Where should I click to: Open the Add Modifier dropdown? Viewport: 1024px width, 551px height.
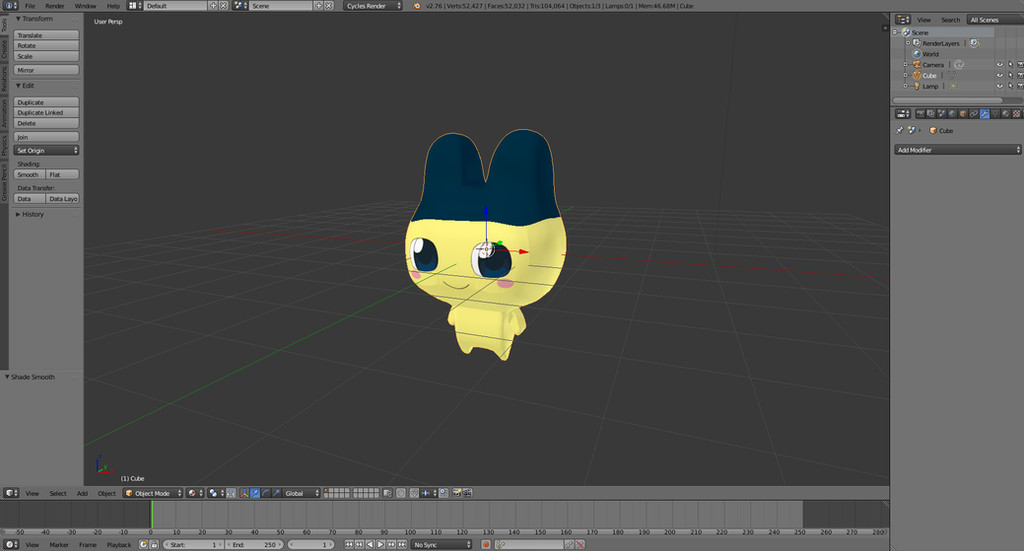[957, 150]
